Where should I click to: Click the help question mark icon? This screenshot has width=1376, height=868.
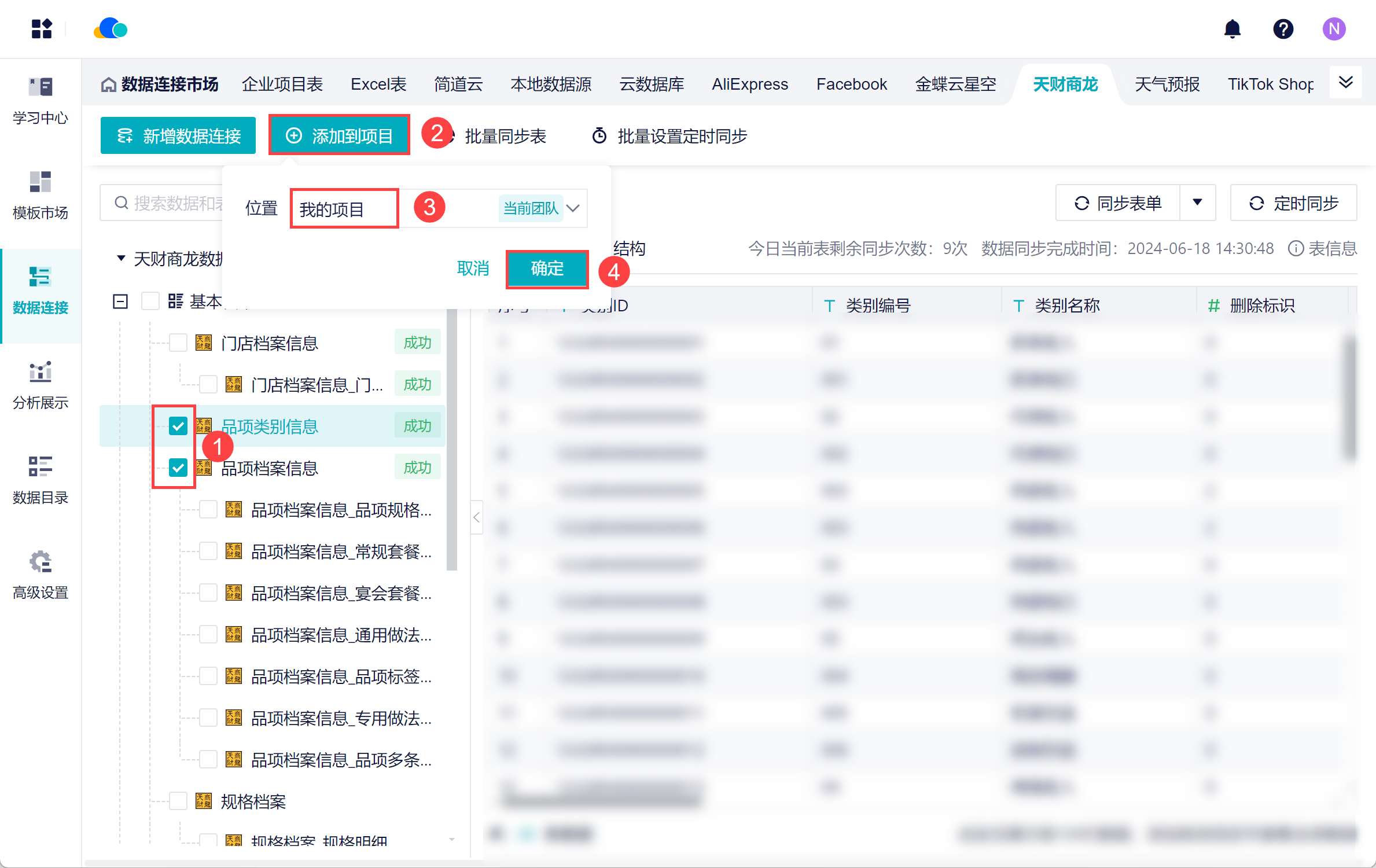[x=1283, y=29]
